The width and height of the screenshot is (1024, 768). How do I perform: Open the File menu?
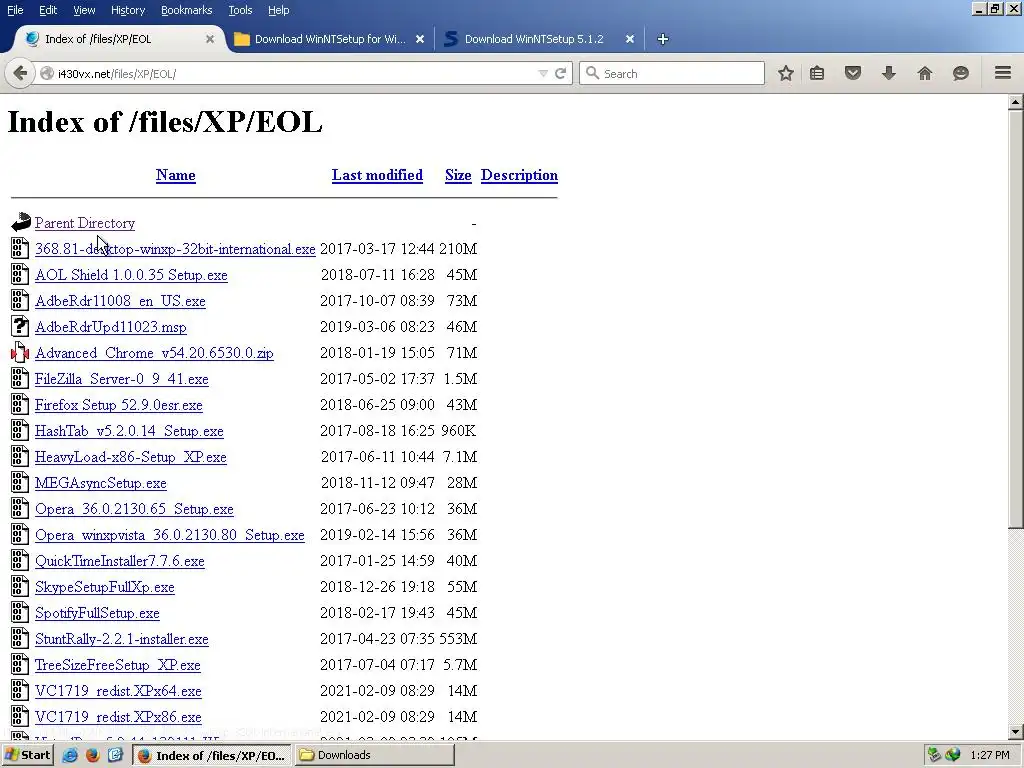pos(15,10)
